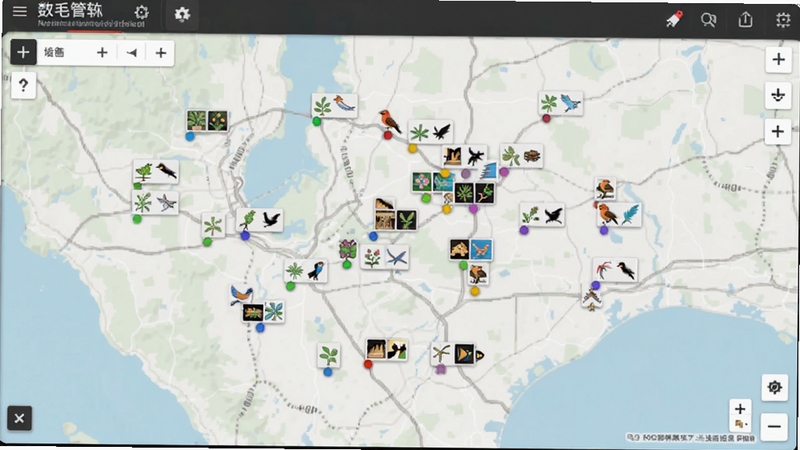
Task: Select the flower-shaped gear button in header
Action: pyautogui.click(x=182, y=14)
